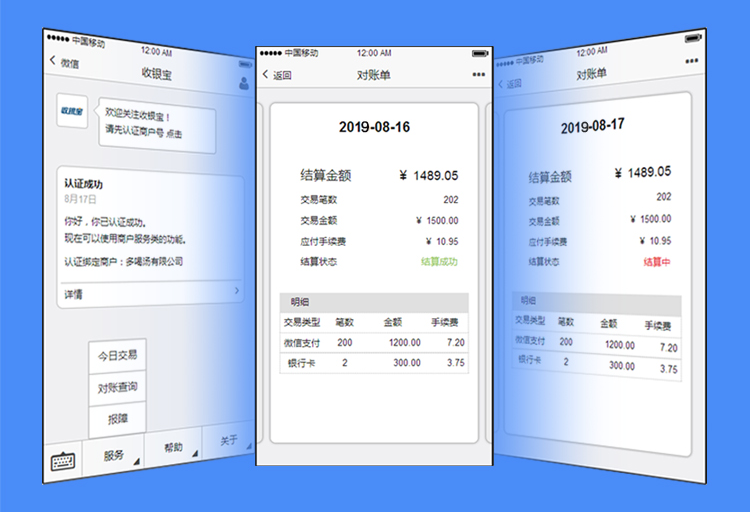Tap the 返回 back arrow on right phone
The image size is (750, 512).
500,84
